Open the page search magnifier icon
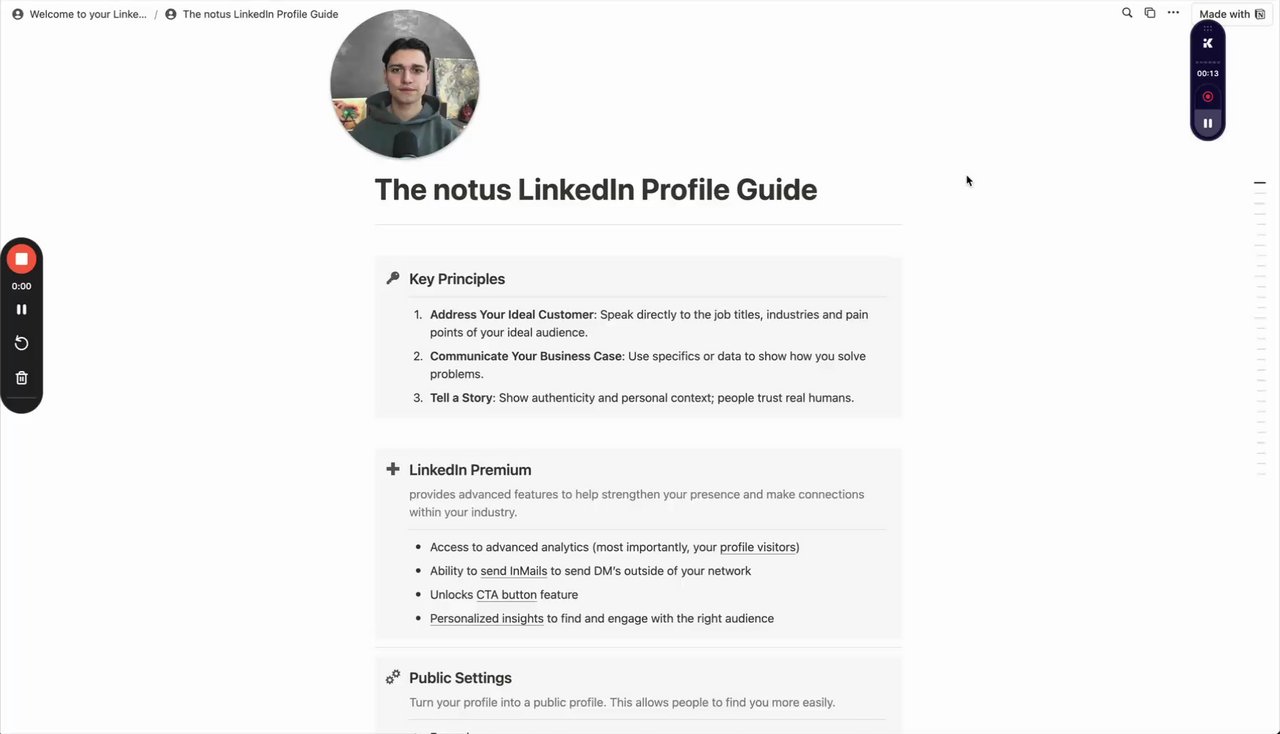The height and width of the screenshot is (734, 1280). 1127,13
